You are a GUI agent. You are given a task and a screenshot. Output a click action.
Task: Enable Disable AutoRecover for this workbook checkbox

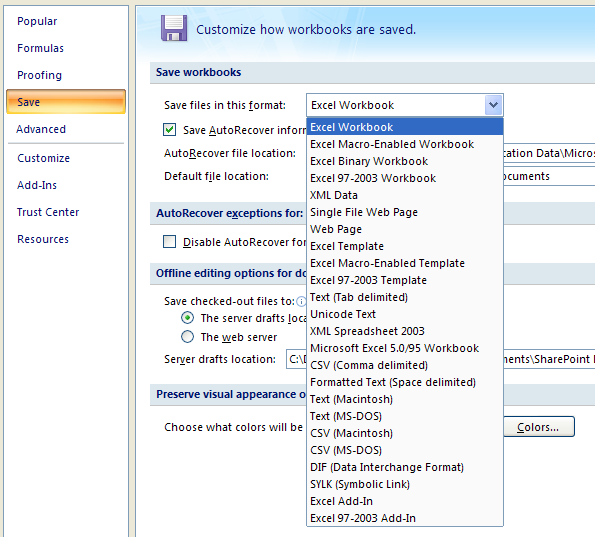pos(169,242)
